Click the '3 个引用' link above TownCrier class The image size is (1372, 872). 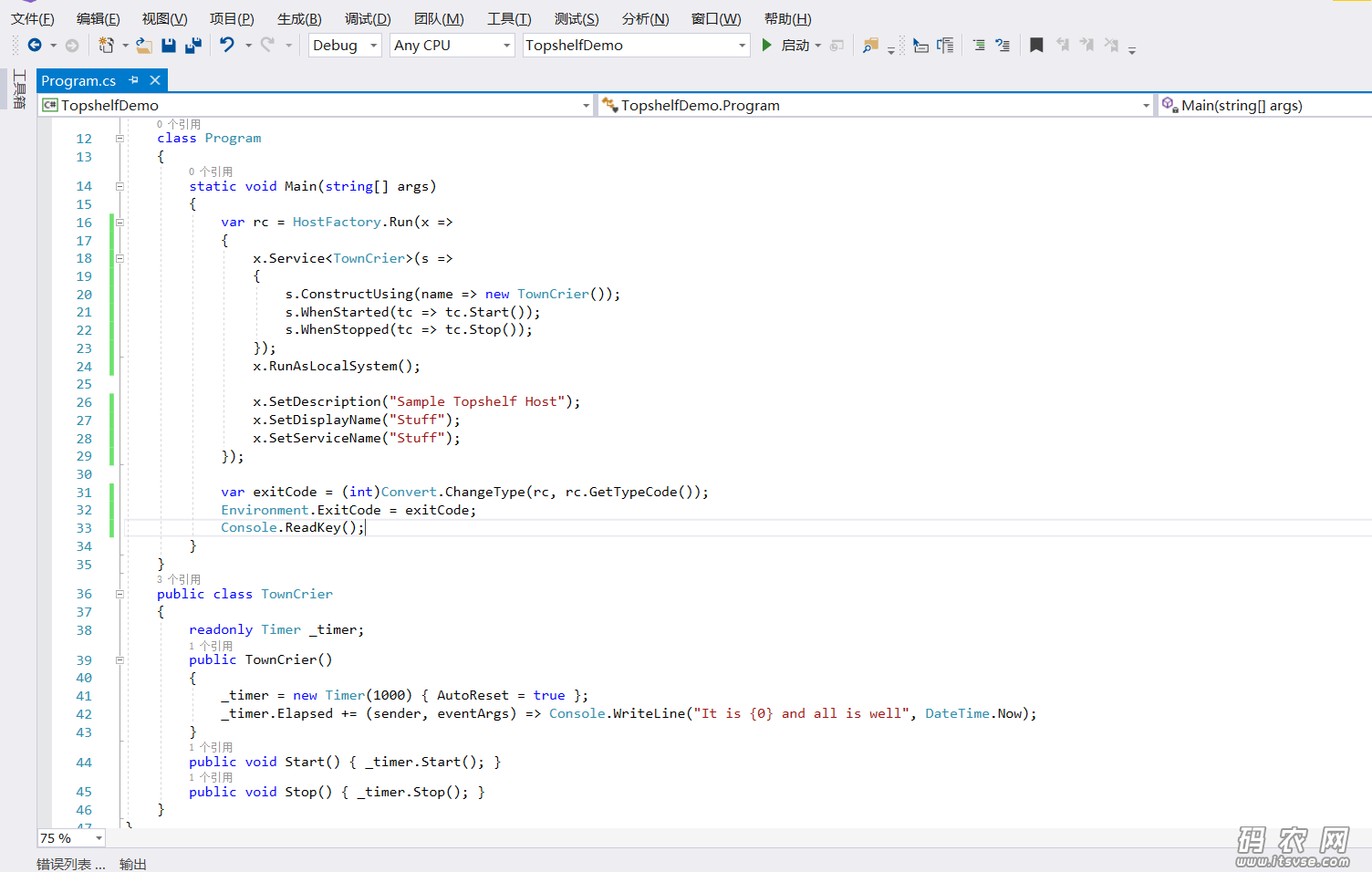click(179, 579)
